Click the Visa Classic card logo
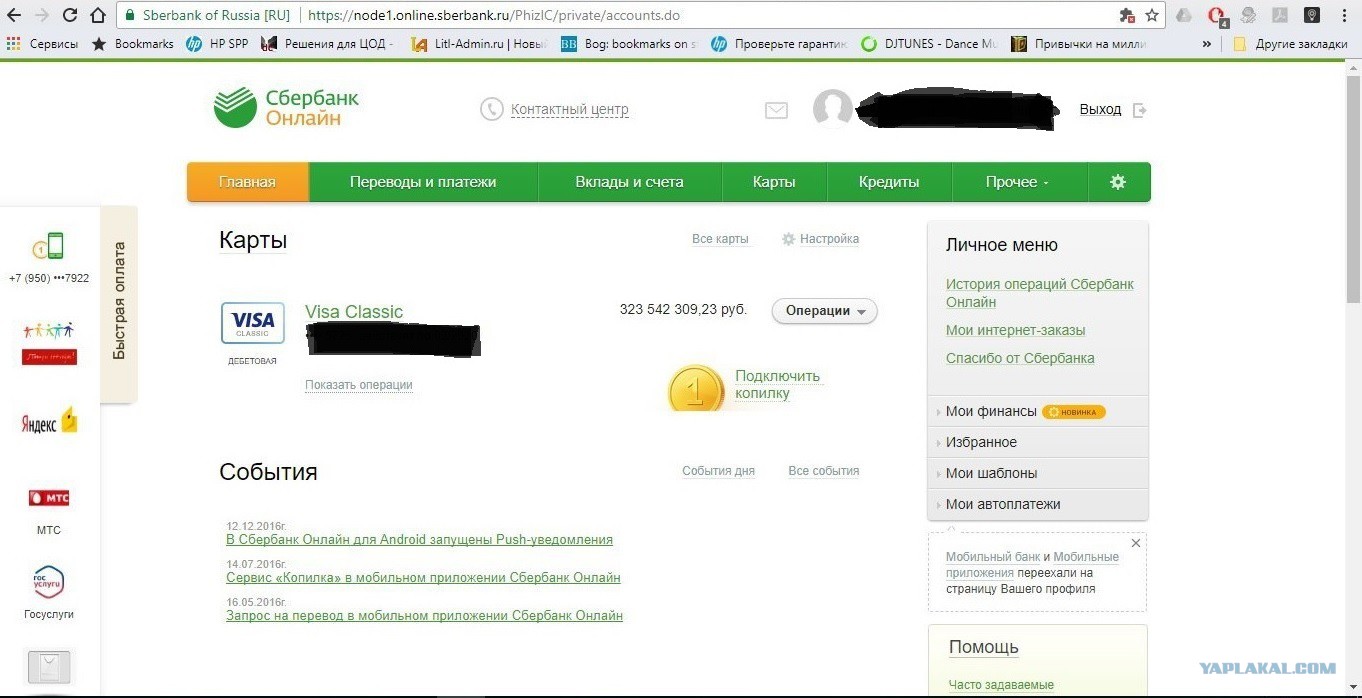1362x698 pixels. [x=253, y=323]
